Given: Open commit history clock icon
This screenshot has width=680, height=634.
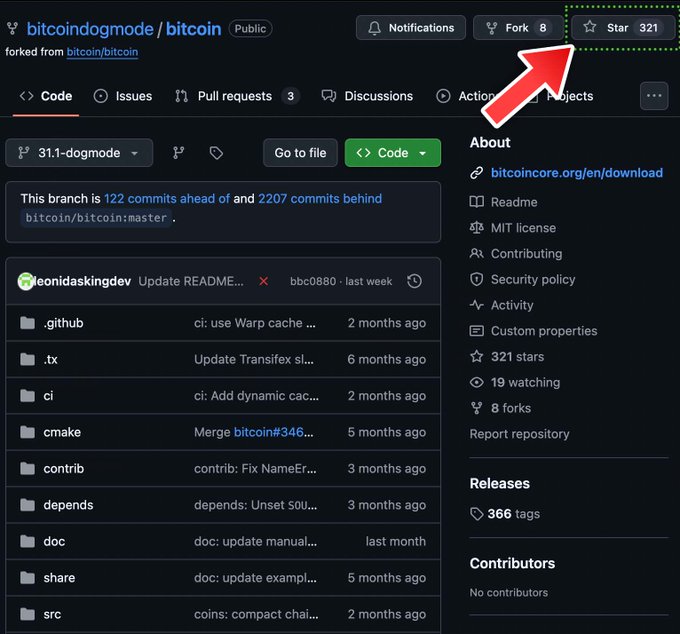Looking at the screenshot, I should click(415, 281).
